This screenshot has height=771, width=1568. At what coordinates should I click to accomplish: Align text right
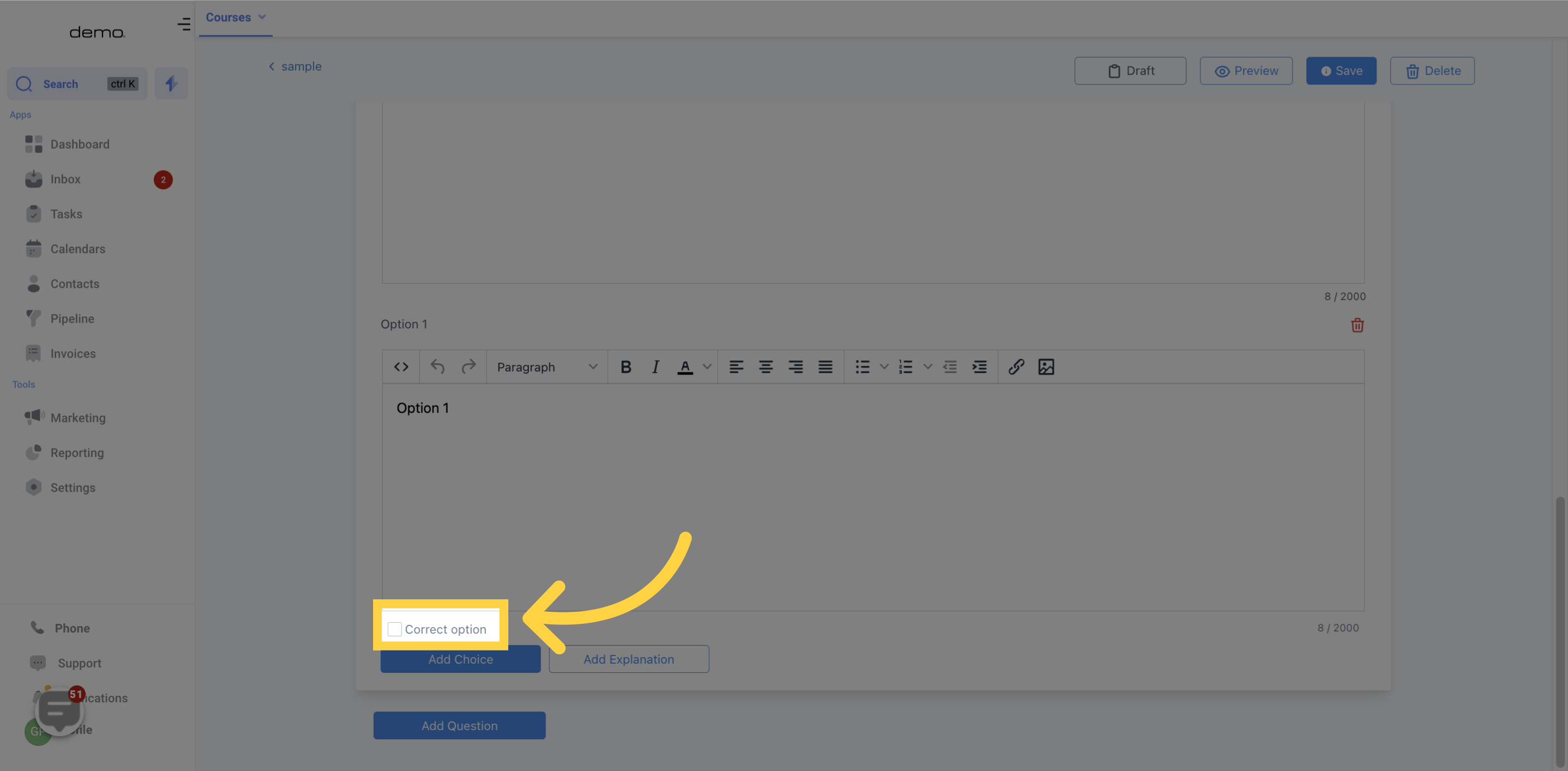[796, 367]
